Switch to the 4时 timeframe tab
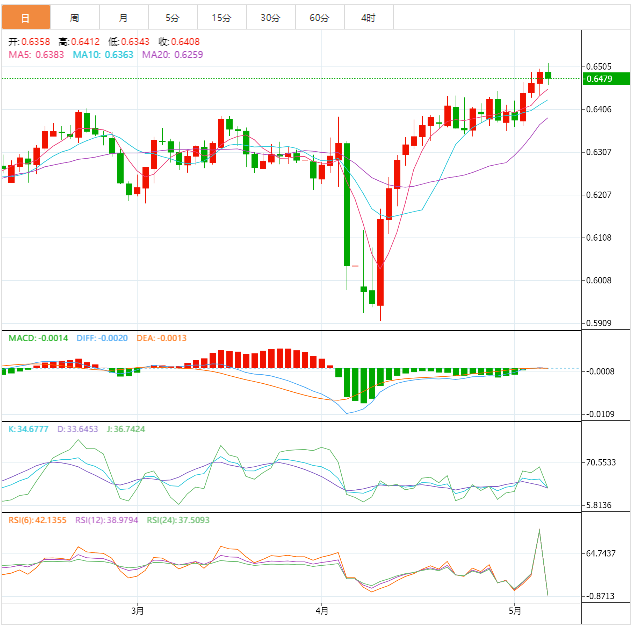The height and width of the screenshot is (628, 633). [x=368, y=18]
